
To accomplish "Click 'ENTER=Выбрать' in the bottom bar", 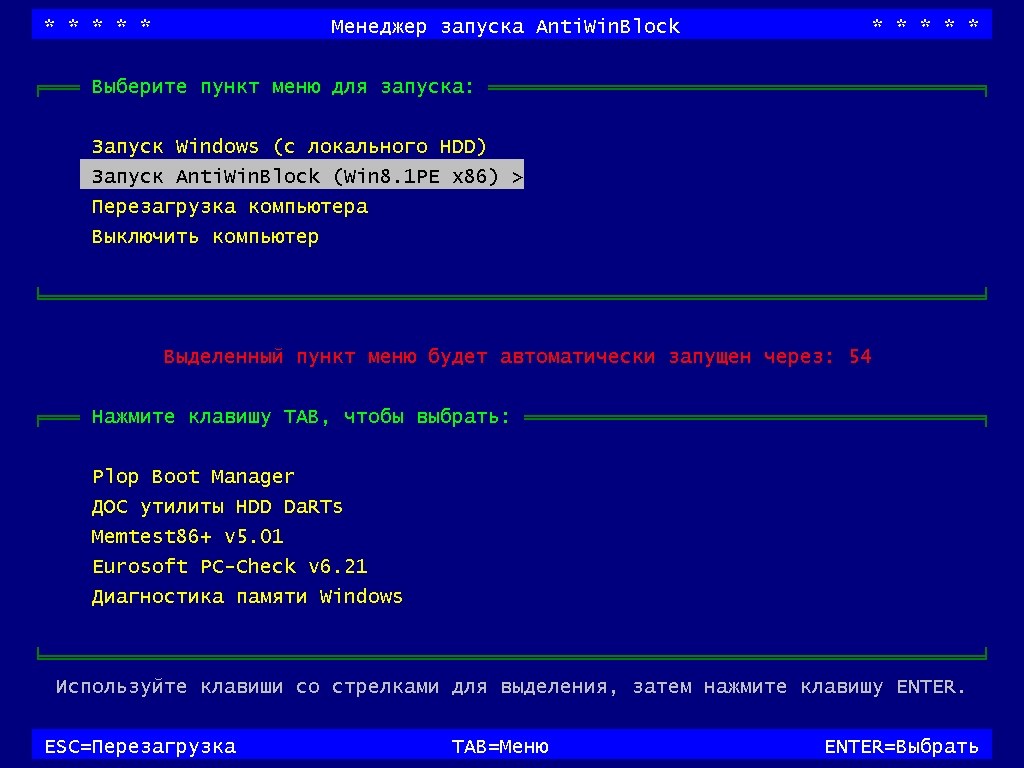I will [901, 746].
